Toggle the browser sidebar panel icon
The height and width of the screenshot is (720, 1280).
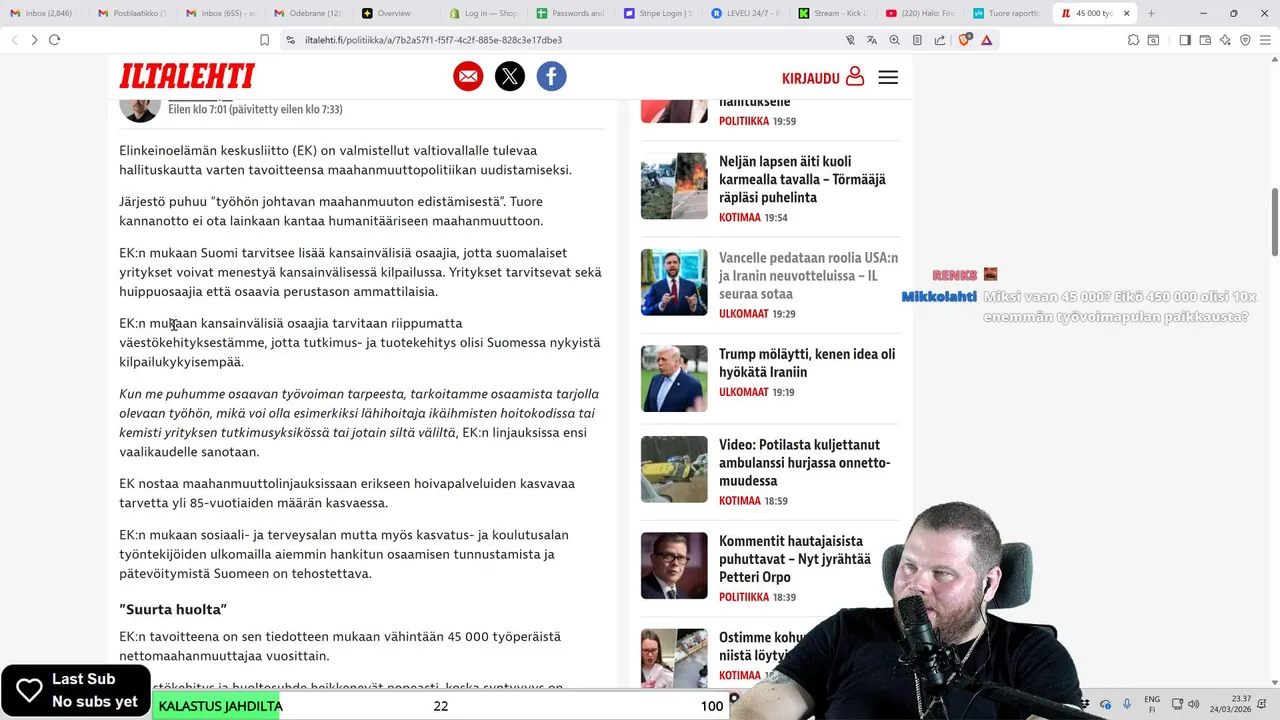click(x=1185, y=40)
